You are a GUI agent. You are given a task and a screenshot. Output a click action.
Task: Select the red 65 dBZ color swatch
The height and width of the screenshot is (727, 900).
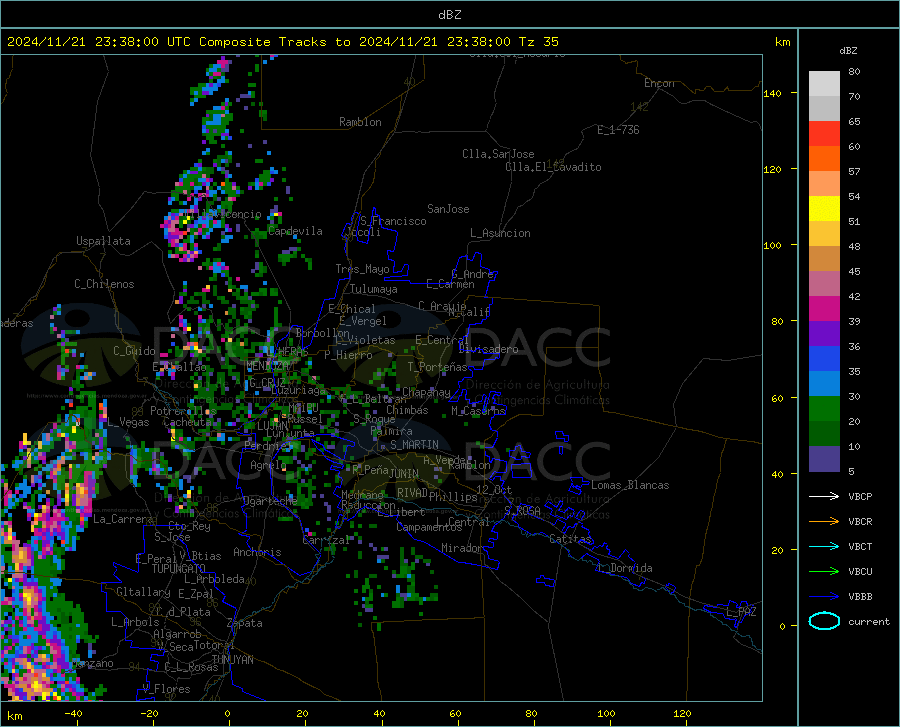824,134
